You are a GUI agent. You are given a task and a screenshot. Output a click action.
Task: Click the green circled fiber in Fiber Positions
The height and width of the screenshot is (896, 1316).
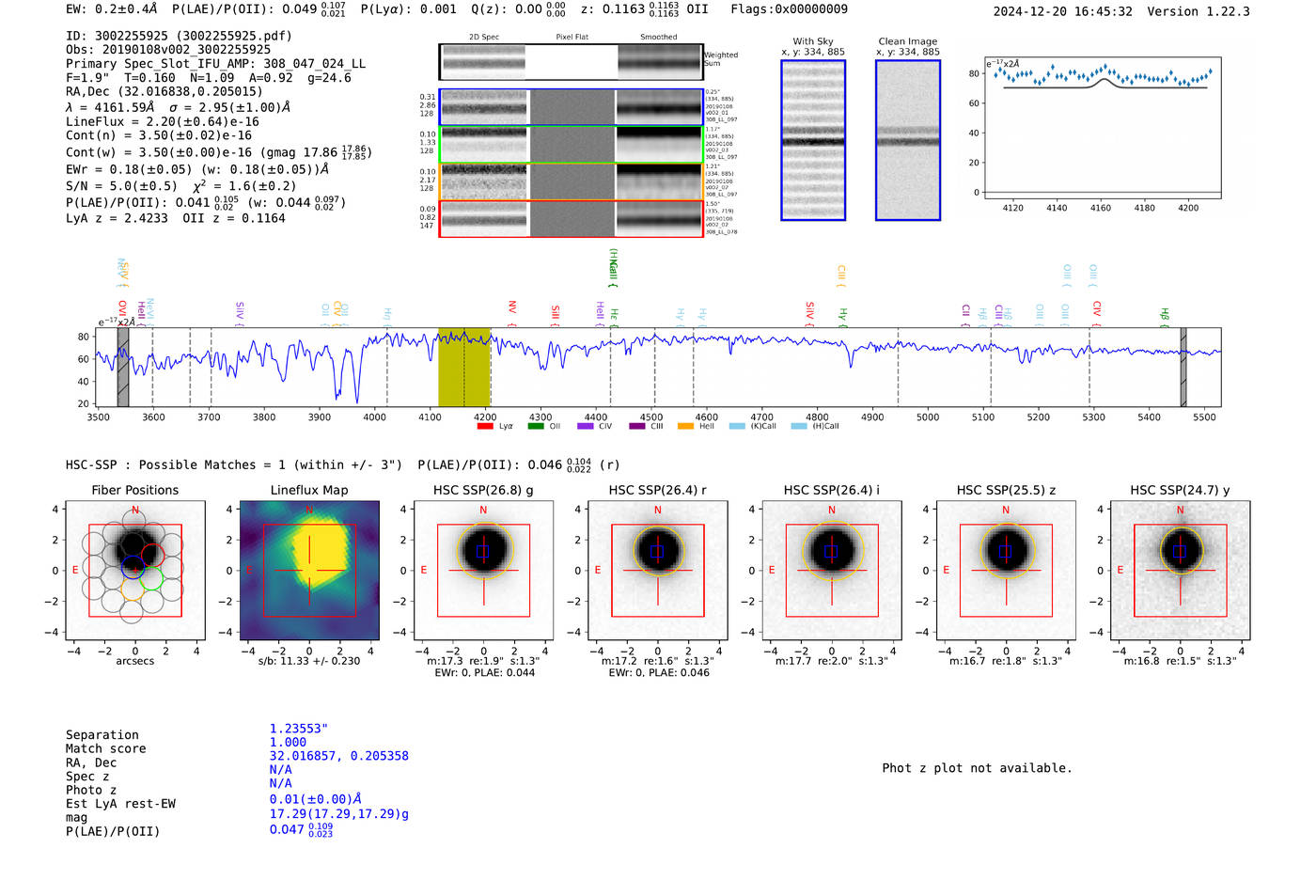(x=152, y=578)
